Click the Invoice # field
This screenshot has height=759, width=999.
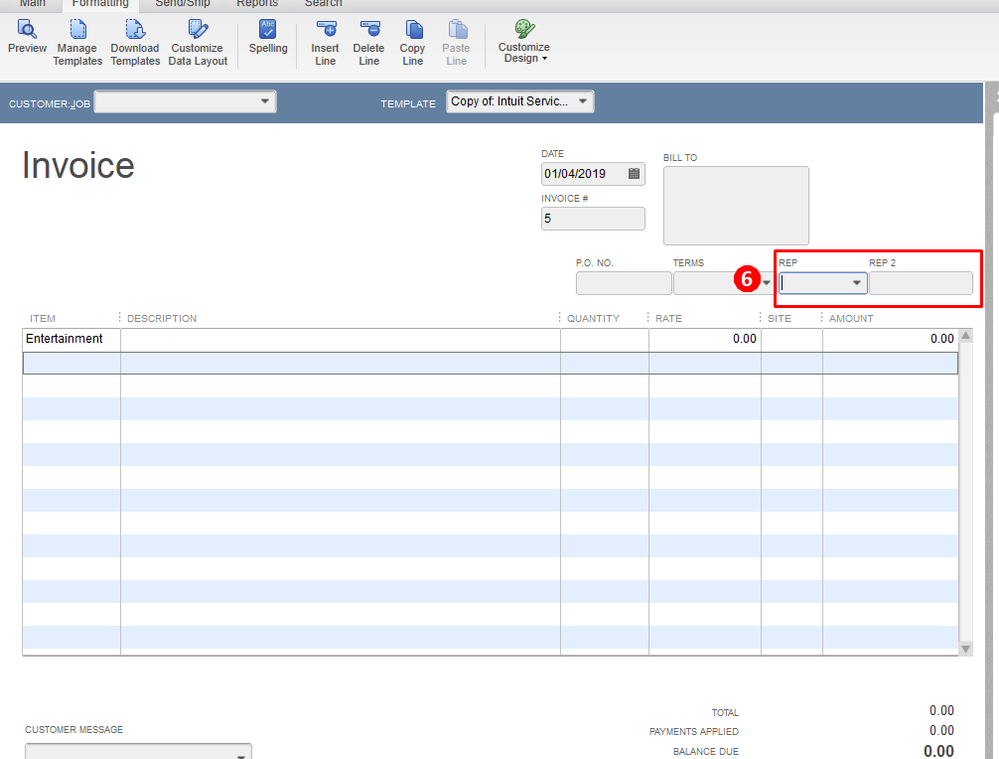click(593, 219)
